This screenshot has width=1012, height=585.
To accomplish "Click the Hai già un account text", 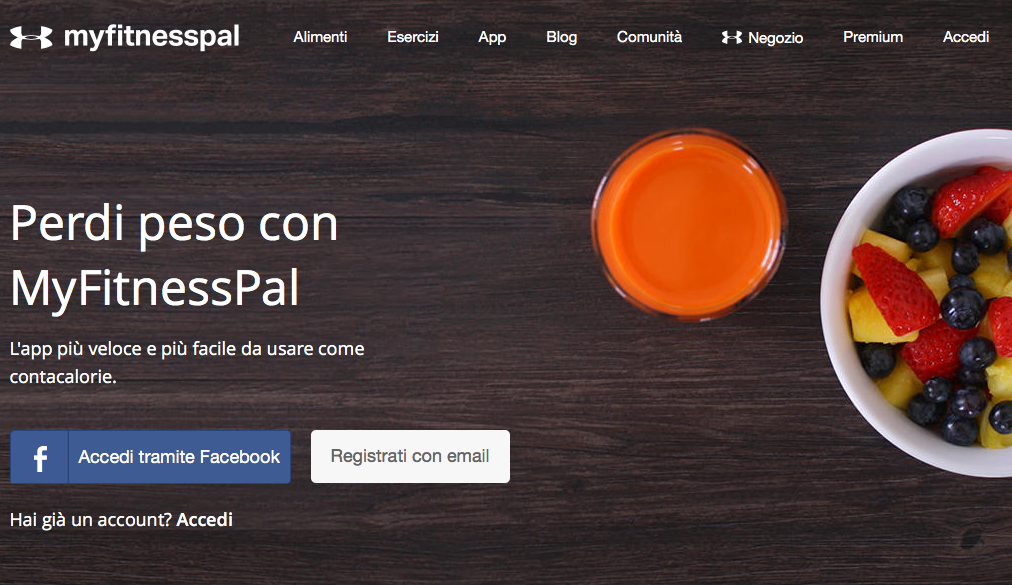I will tap(91, 520).
